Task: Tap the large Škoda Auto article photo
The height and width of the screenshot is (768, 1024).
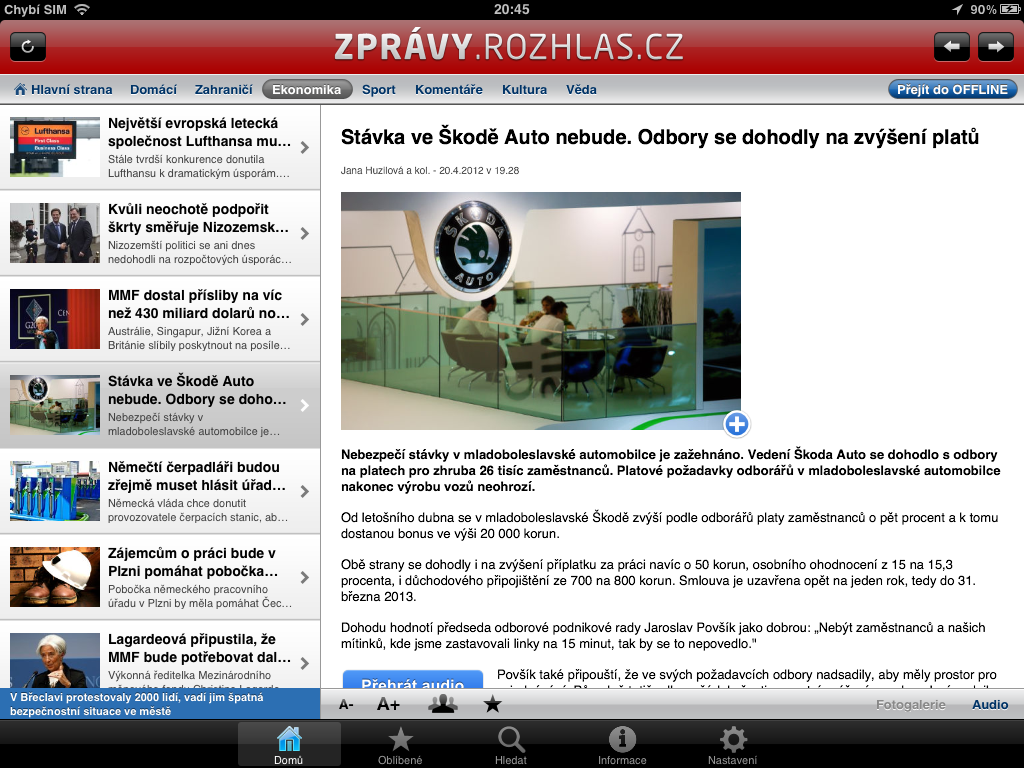Action: click(x=541, y=311)
